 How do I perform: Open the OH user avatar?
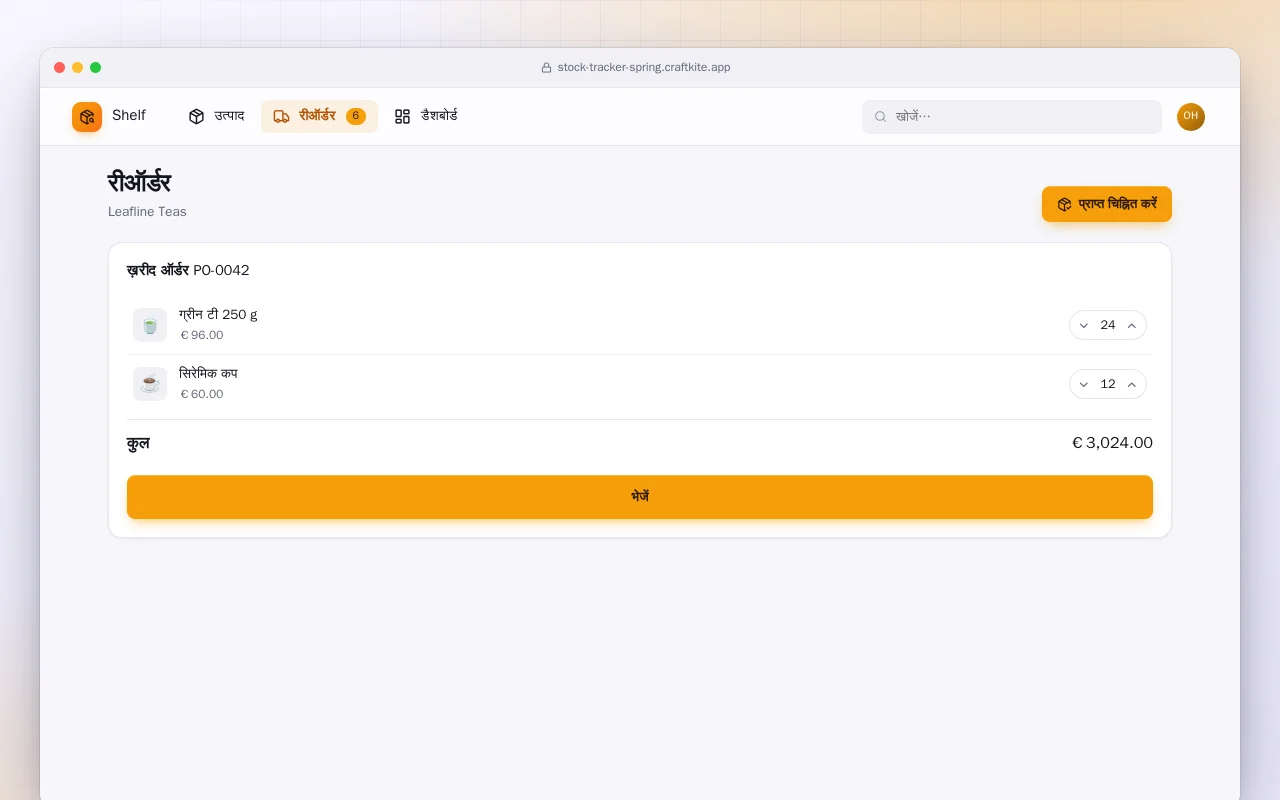(x=1191, y=117)
